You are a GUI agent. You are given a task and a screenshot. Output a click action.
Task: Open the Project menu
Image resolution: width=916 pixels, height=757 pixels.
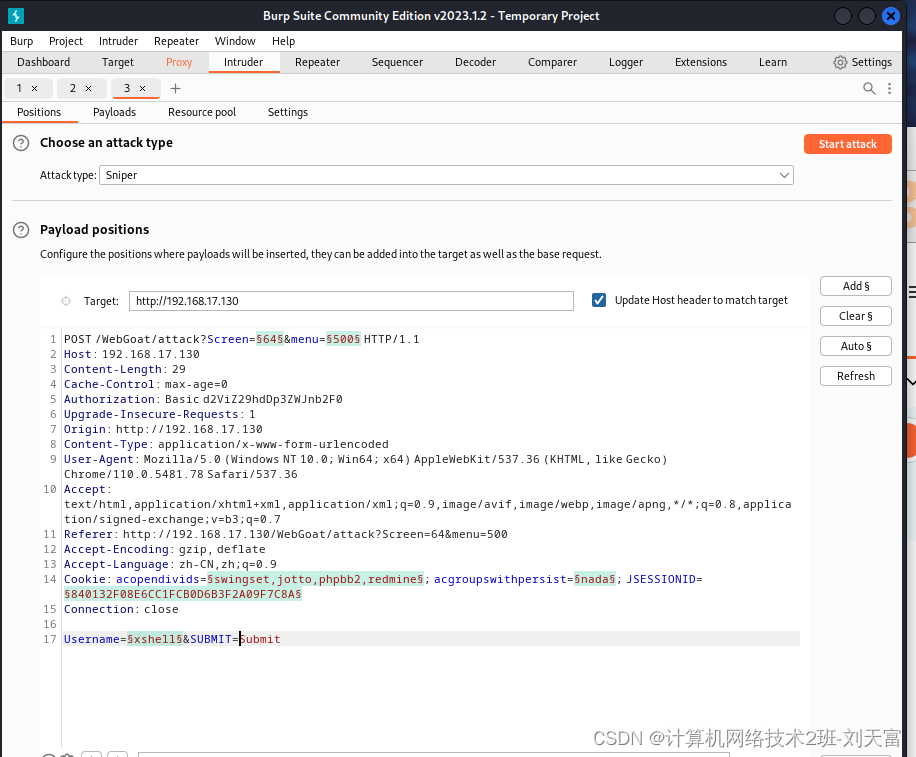tap(65, 41)
